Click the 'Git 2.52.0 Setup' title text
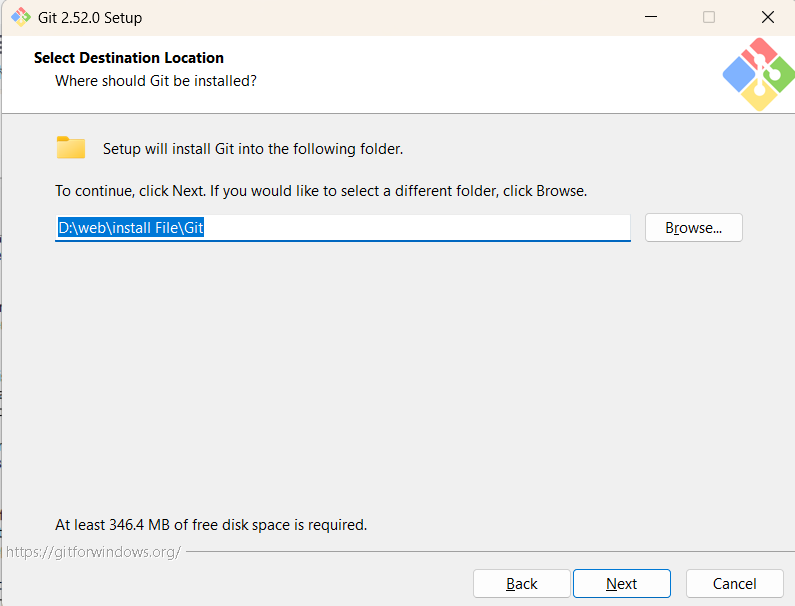 pos(90,18)
